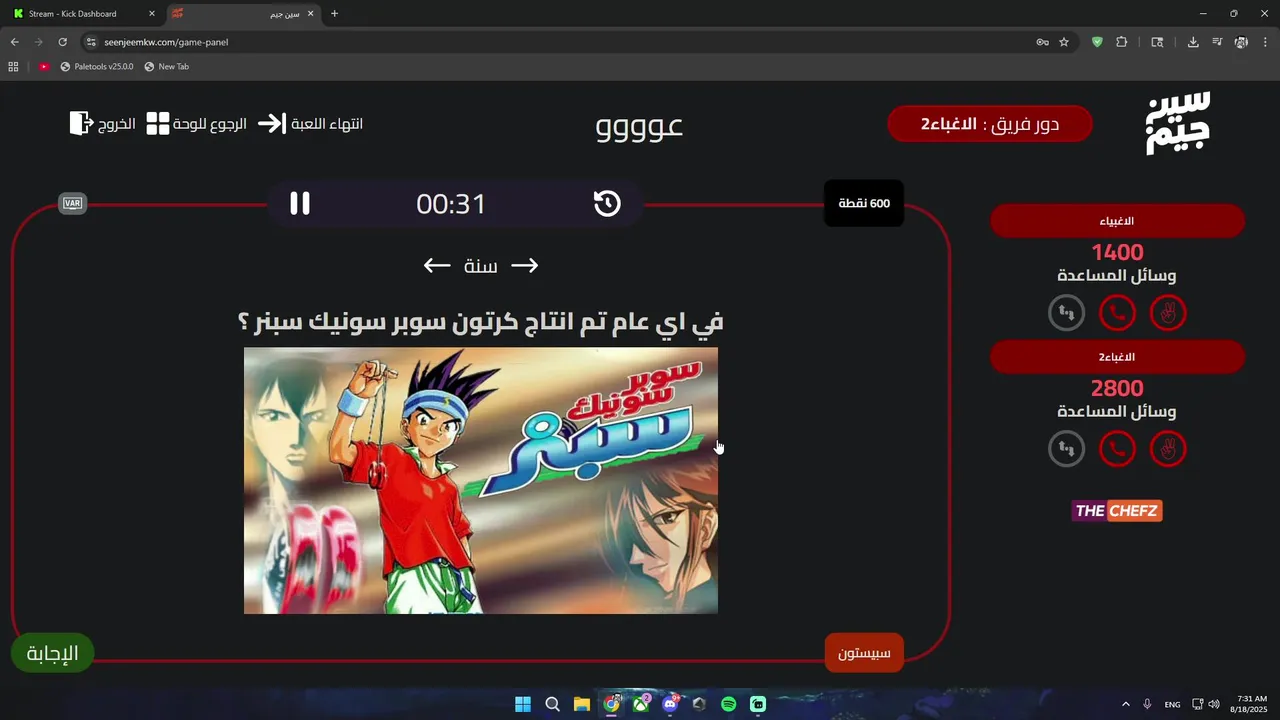View site information icon in address bar

[91, 42]
